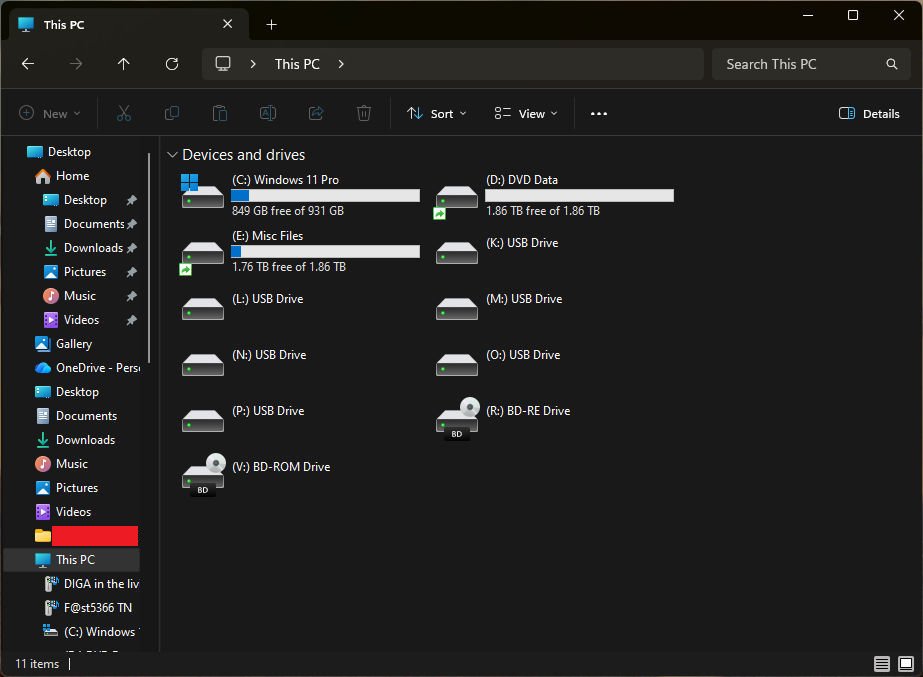Click the E: drive usage bar

[326, 251]
